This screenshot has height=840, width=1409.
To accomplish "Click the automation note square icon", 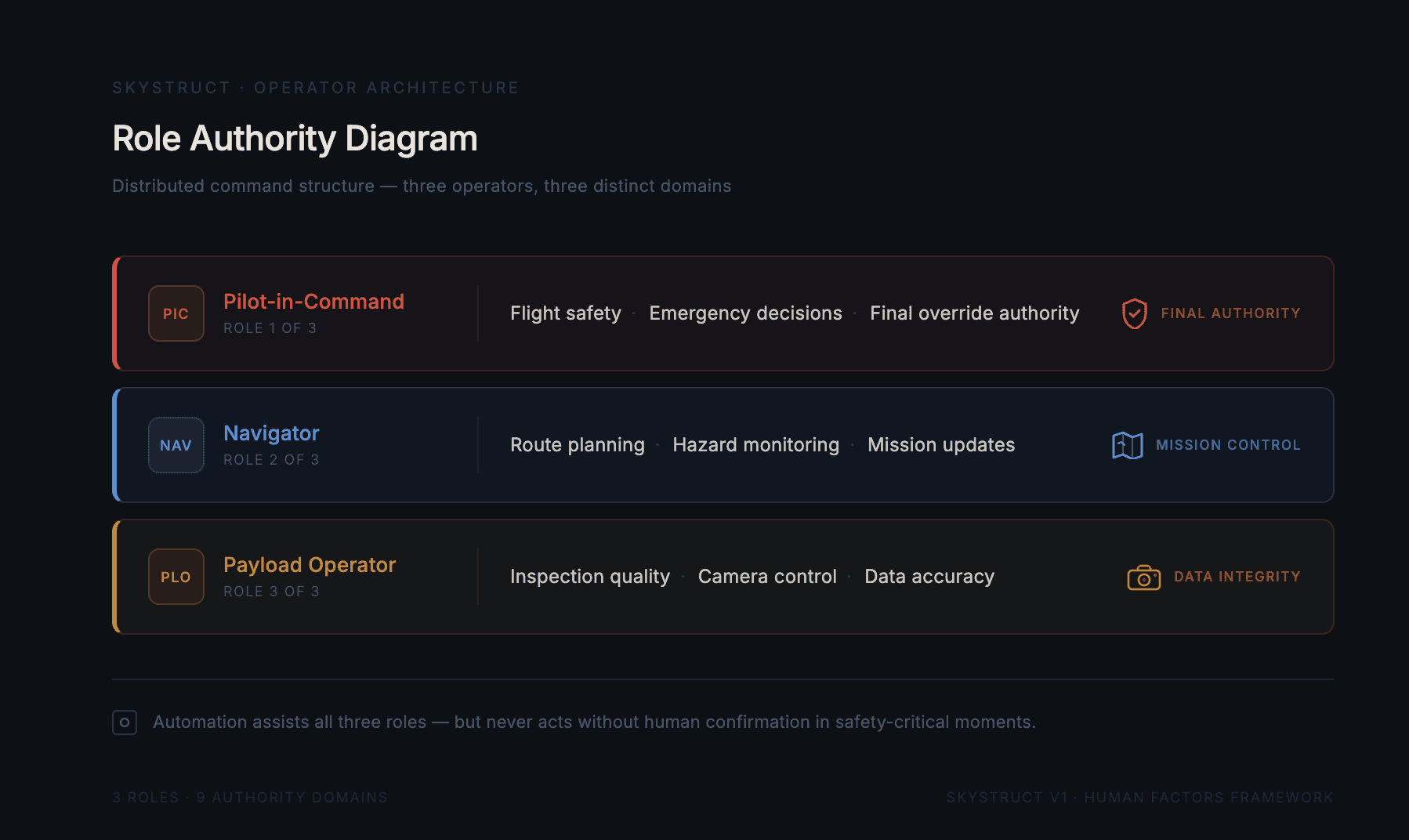I will [125, 722].
